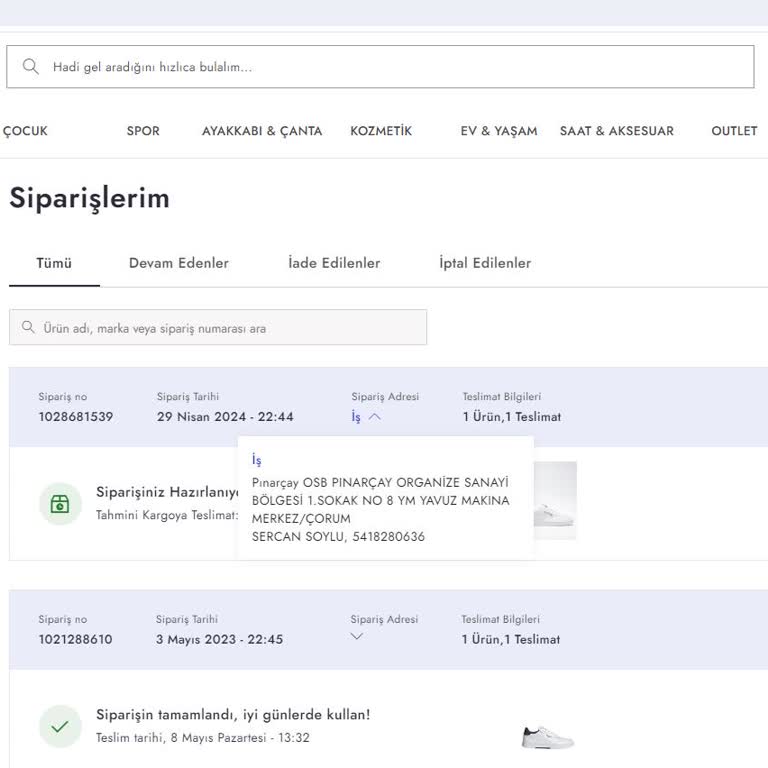768x768 pixels.
Task: Select the Tümü orders tab
Action: point(54,263)
